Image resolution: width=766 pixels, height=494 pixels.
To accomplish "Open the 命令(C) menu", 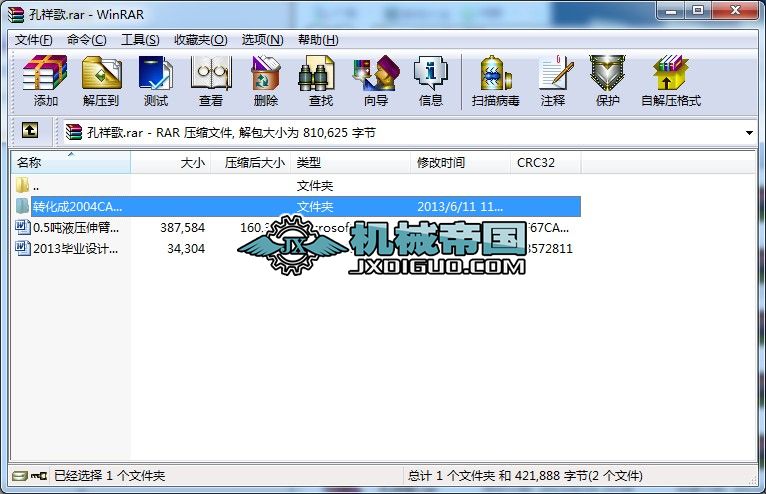I will tap(86, 40).
